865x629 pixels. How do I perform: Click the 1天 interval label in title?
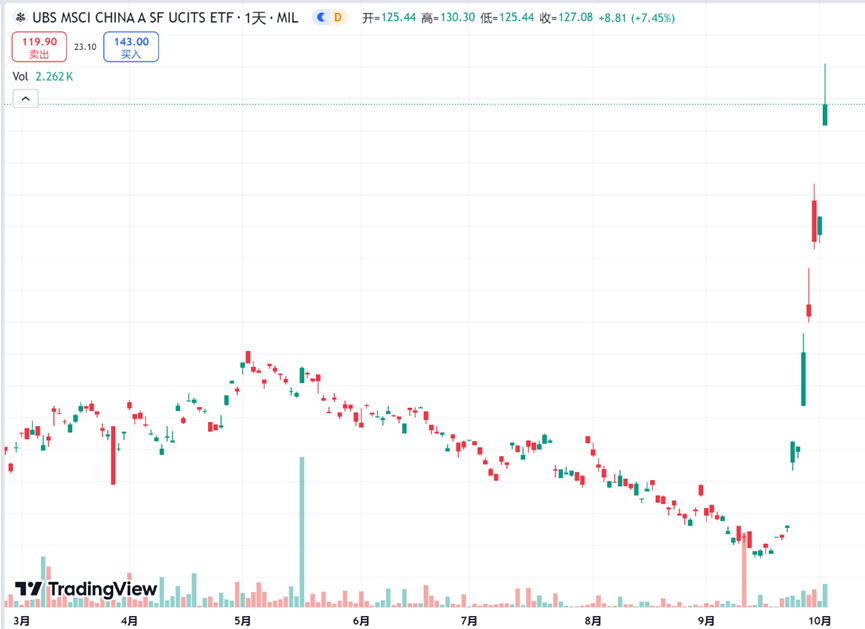(x=255, y=18)
